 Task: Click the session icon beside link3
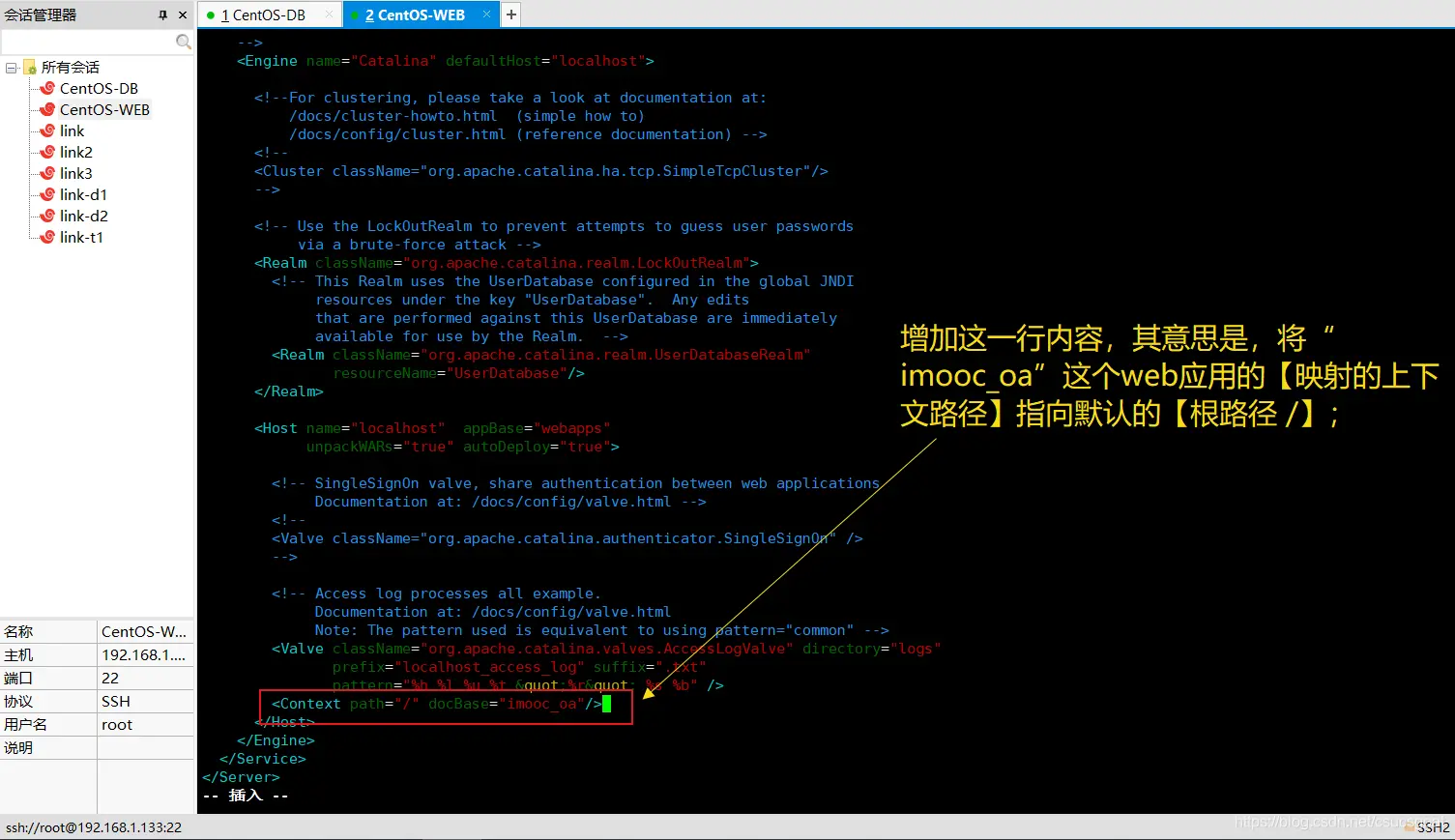(47, 174)
